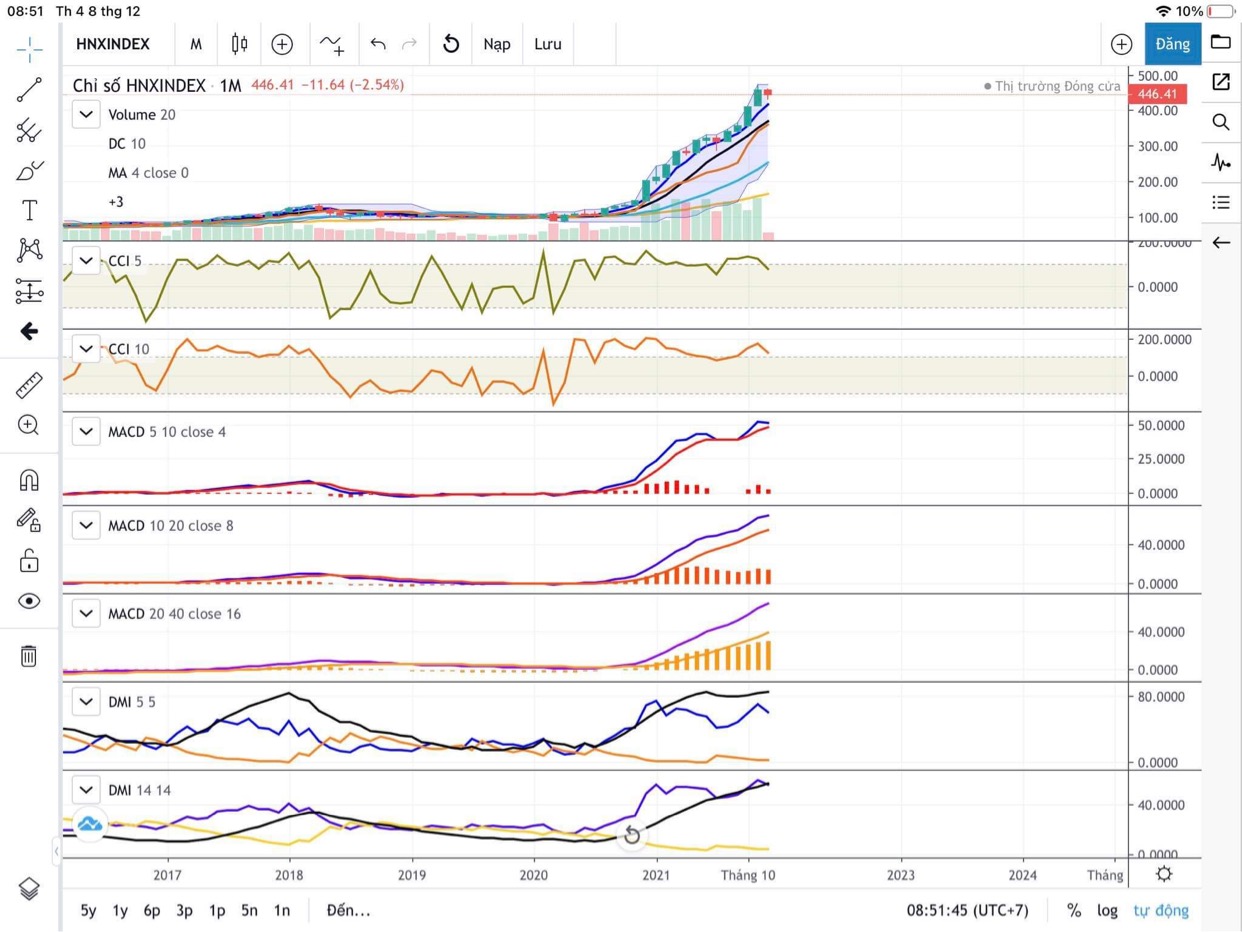Activate the ruler measure tool
1242x932 pixels.
pyautogui.click(x=29, y=384)
